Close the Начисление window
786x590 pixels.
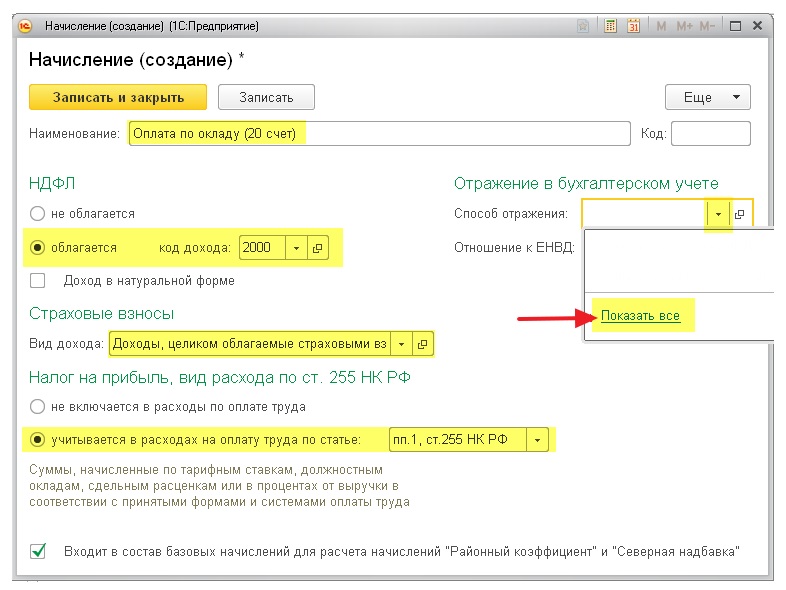[x=757, y=26]
